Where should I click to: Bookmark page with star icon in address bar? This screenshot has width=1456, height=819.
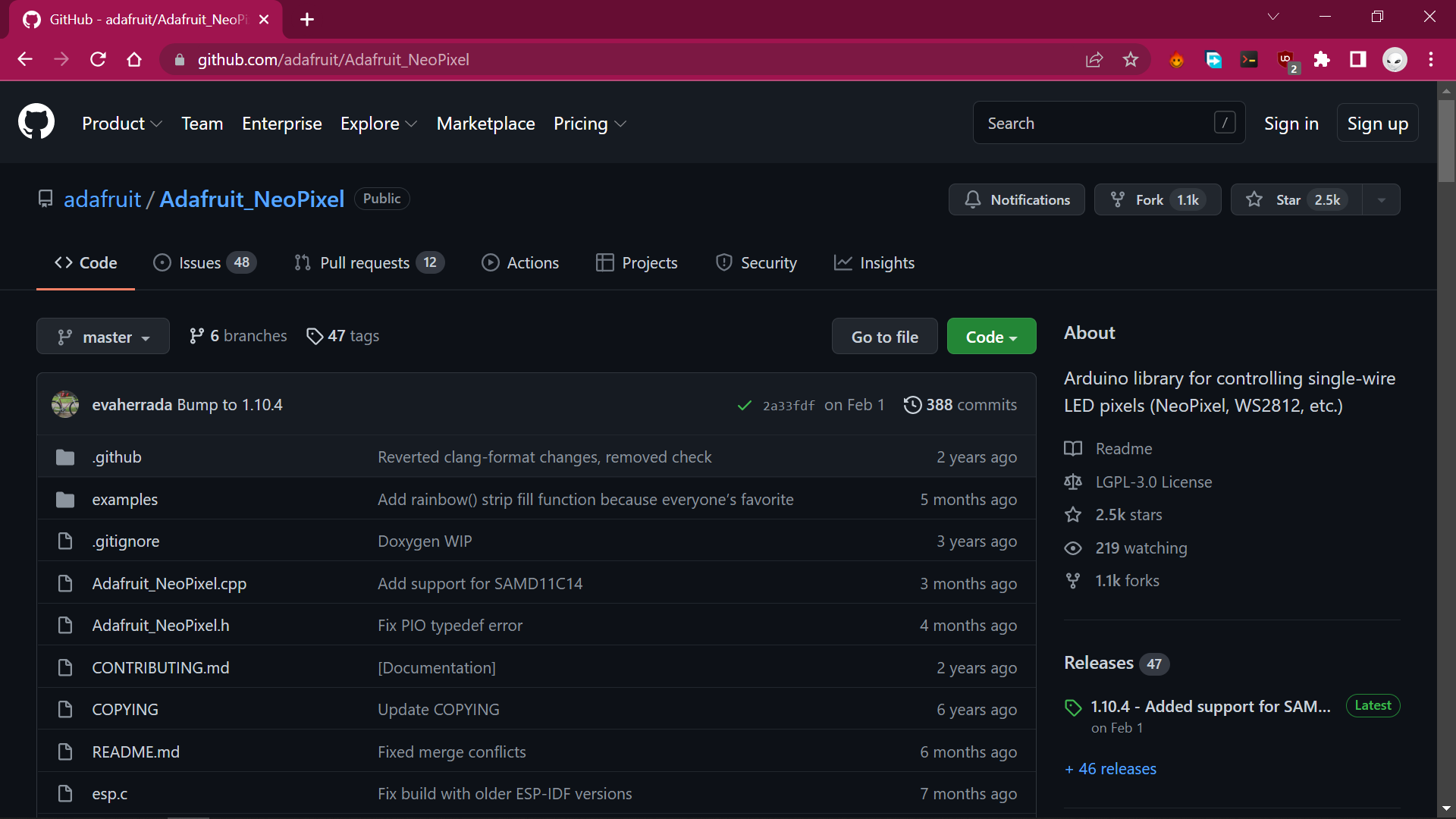[1131, 59]
